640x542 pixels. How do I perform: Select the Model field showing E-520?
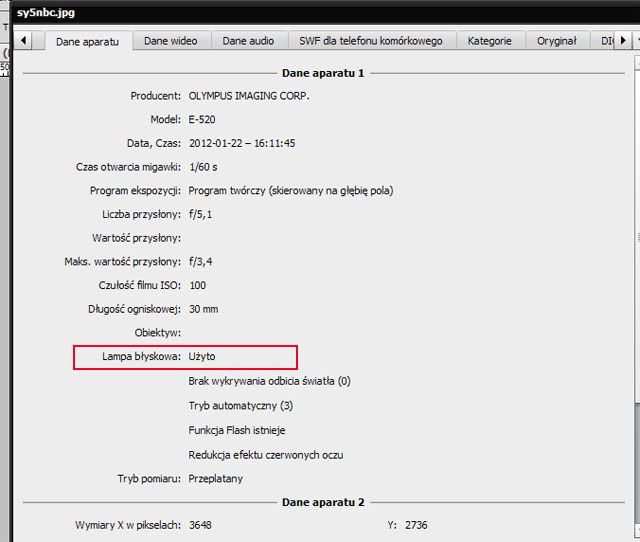203,120
